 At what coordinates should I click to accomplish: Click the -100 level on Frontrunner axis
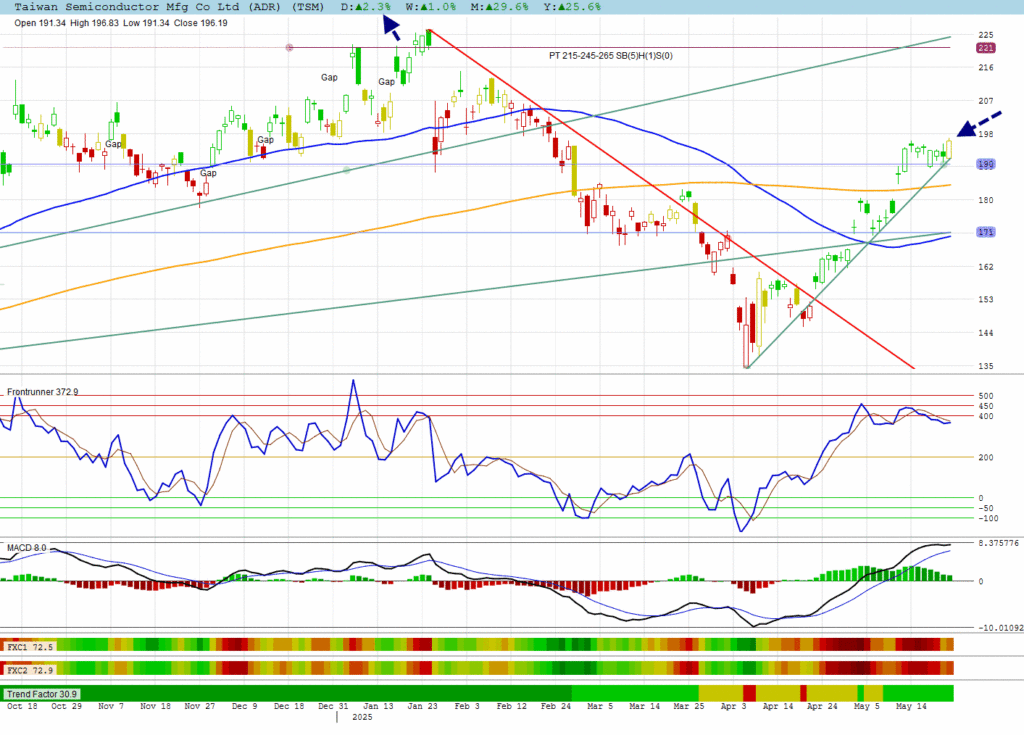988,519
